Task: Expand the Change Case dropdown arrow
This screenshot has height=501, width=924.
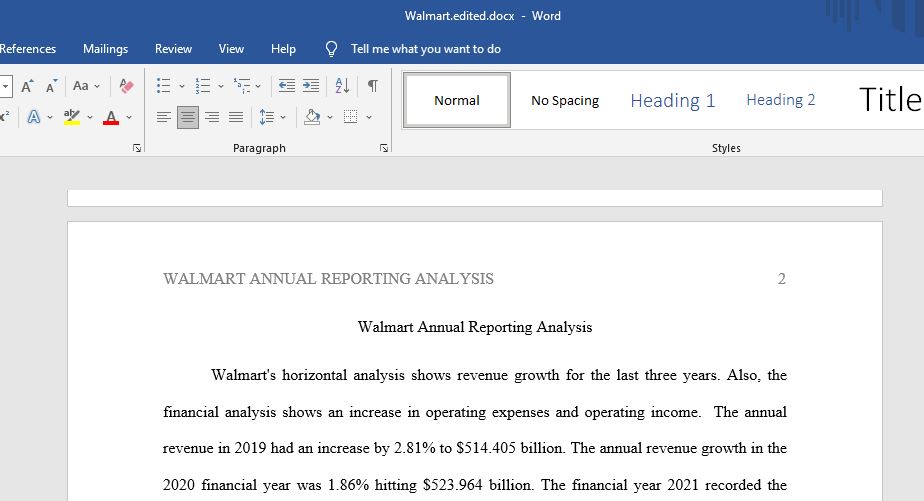Action: 97,86
